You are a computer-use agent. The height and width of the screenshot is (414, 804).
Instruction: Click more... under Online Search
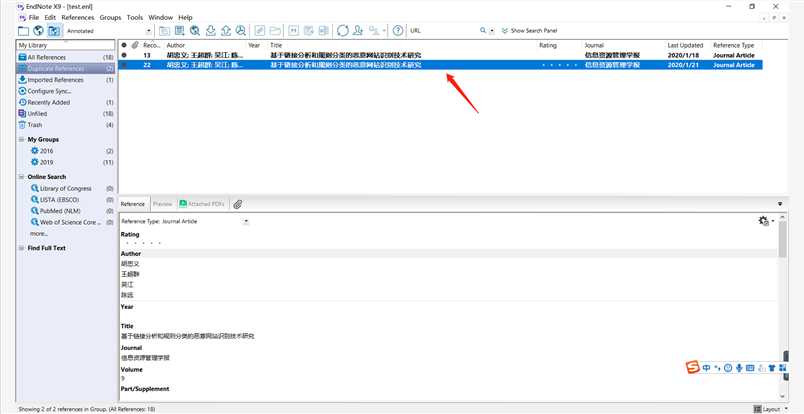39,233
